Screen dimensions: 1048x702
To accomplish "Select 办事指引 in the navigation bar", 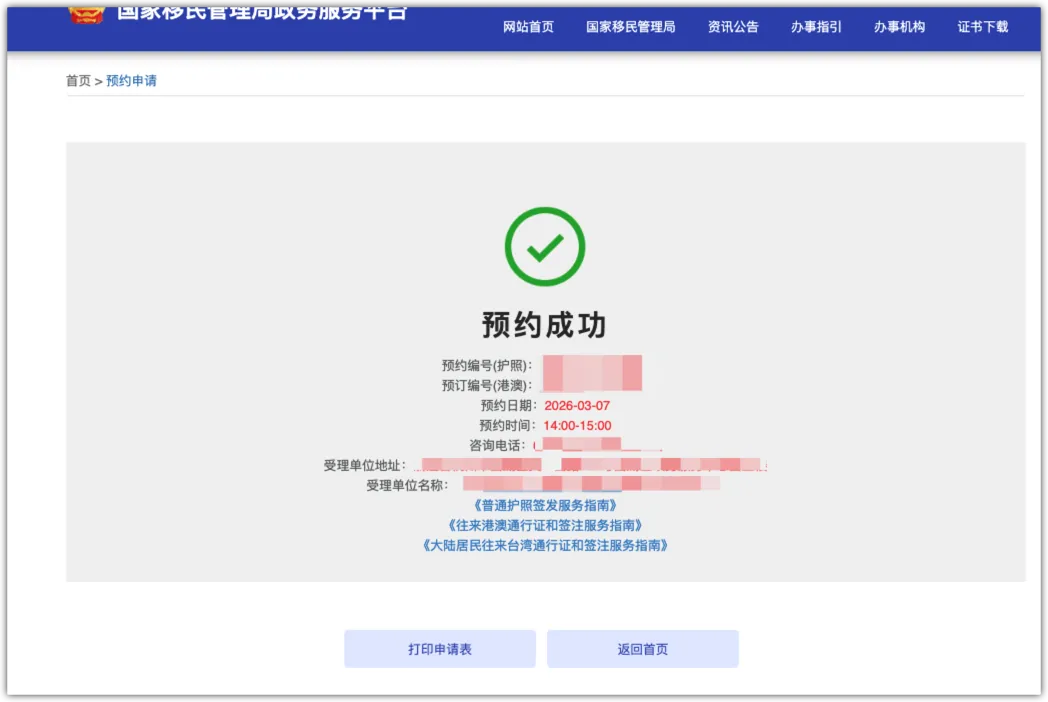I will point(816,27).
